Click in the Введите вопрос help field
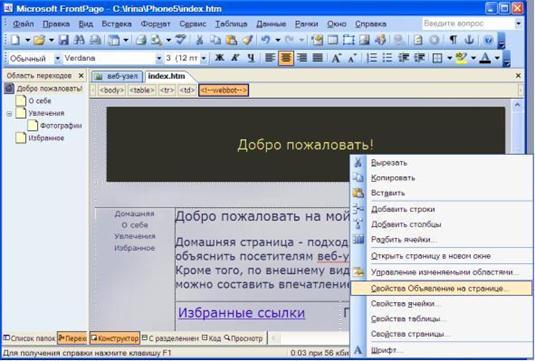 (x=468, y=24)
